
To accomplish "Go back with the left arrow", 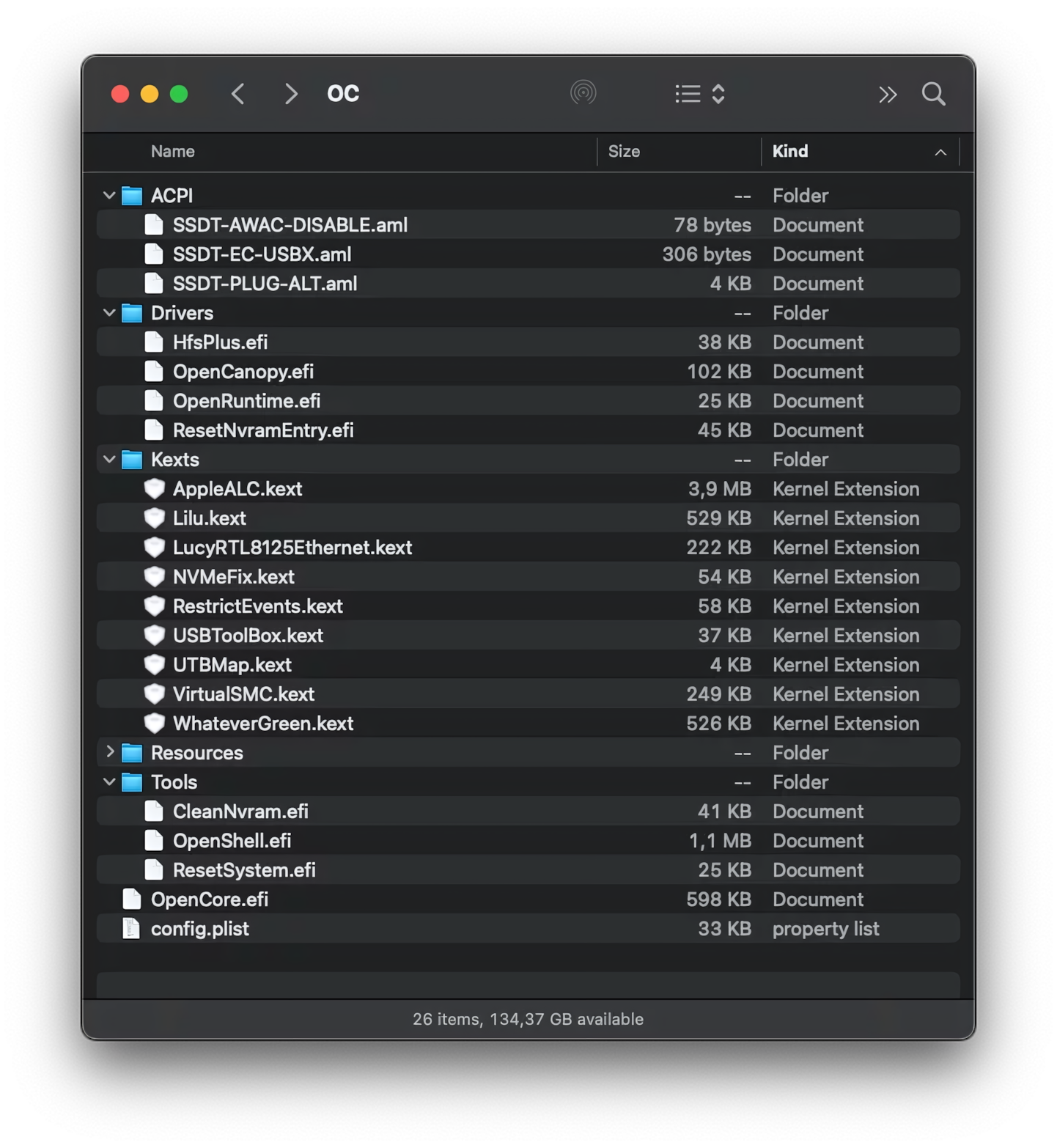I will pyautogui.click(x=238, y=94).
